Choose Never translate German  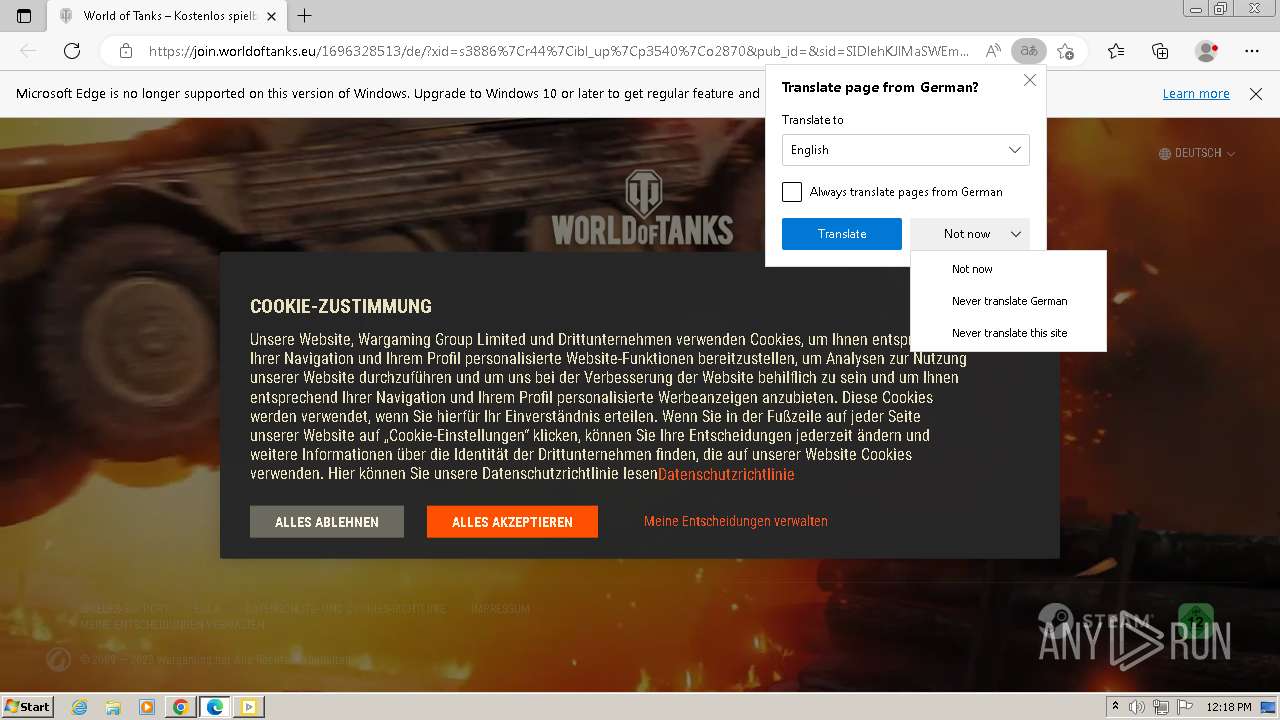pos(1008,301)
